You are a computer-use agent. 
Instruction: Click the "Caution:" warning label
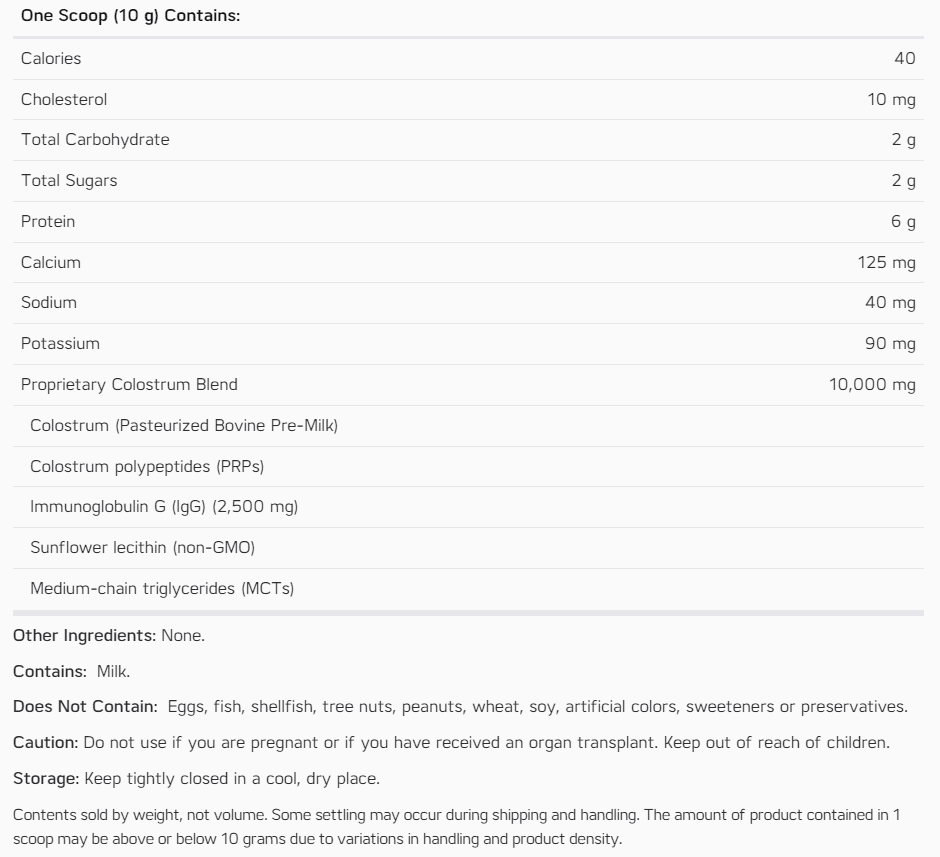45,743
